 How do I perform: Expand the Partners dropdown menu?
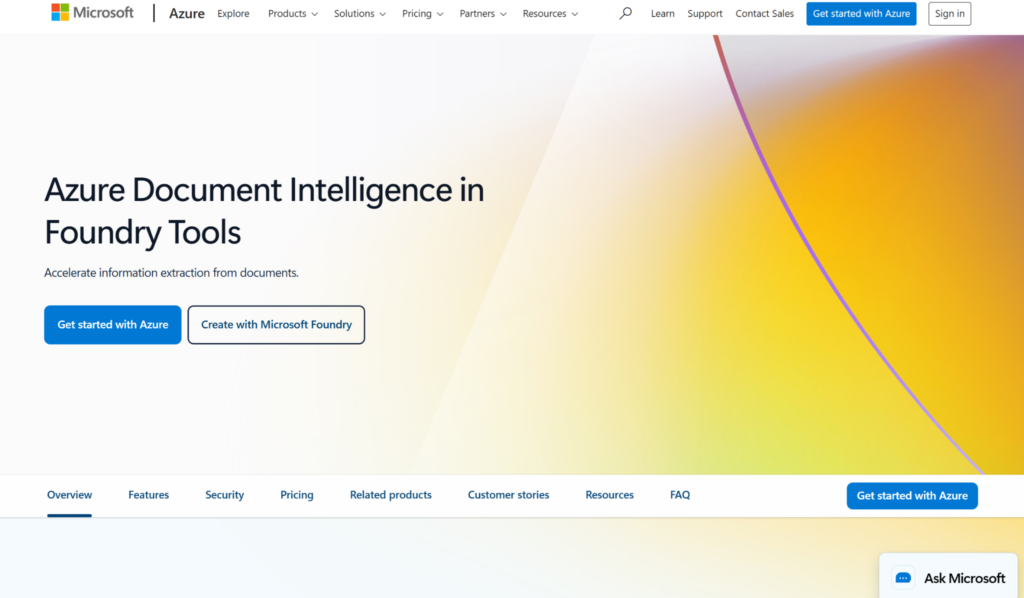coord(483,14)
